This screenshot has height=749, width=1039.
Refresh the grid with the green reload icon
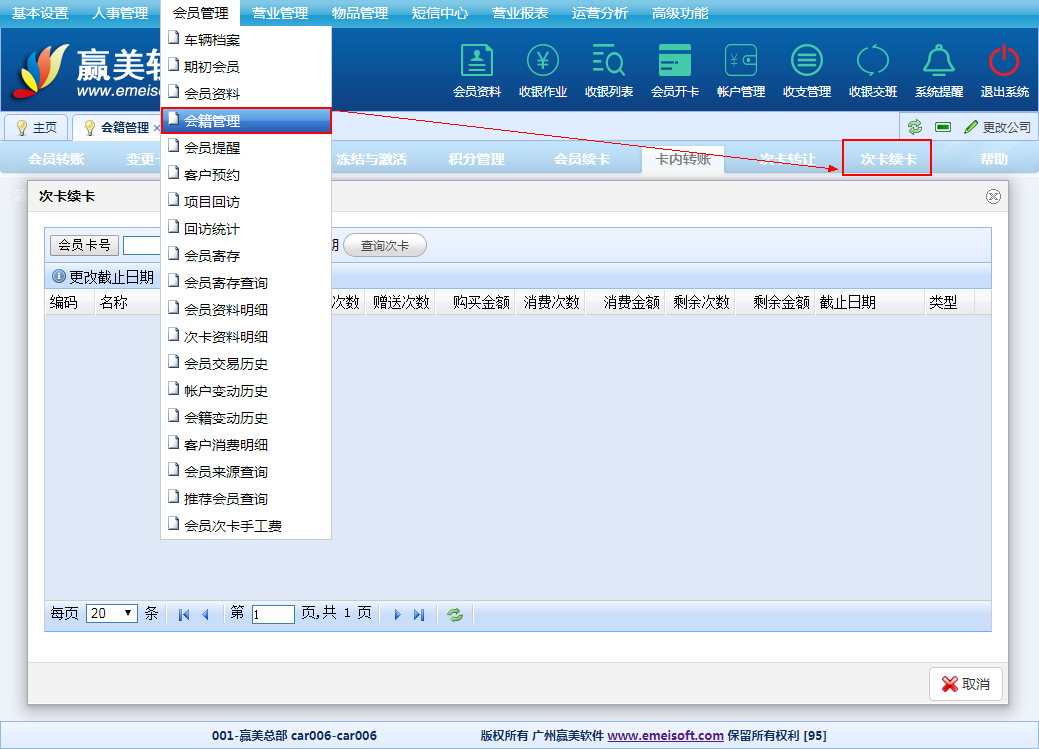click(455, 615)
